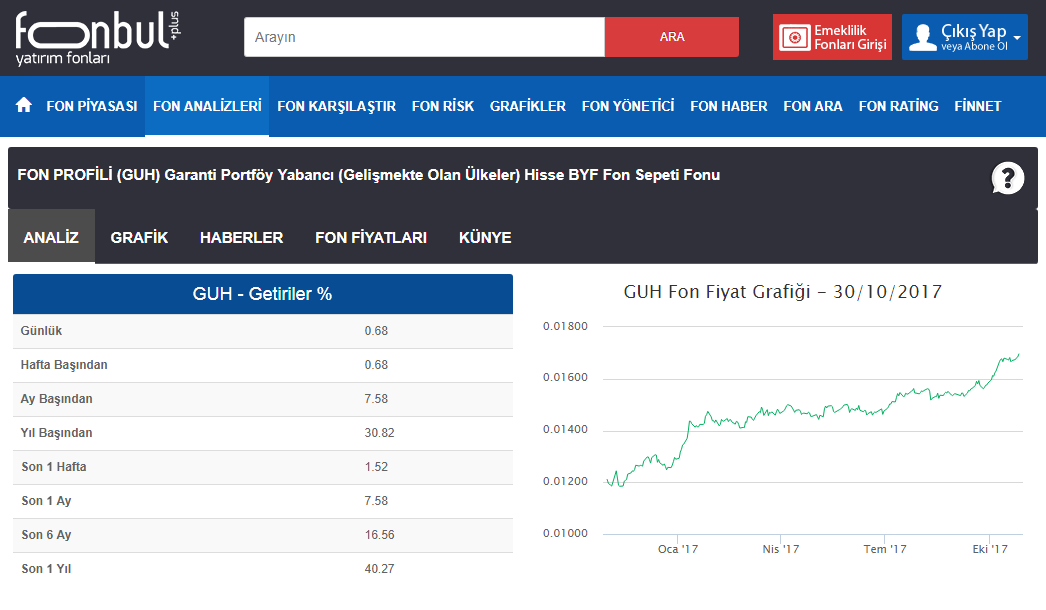Viewport: 1046px width, 610px height.
Task: Click the 16.56 six-month return value
Action: pos(380,535)
